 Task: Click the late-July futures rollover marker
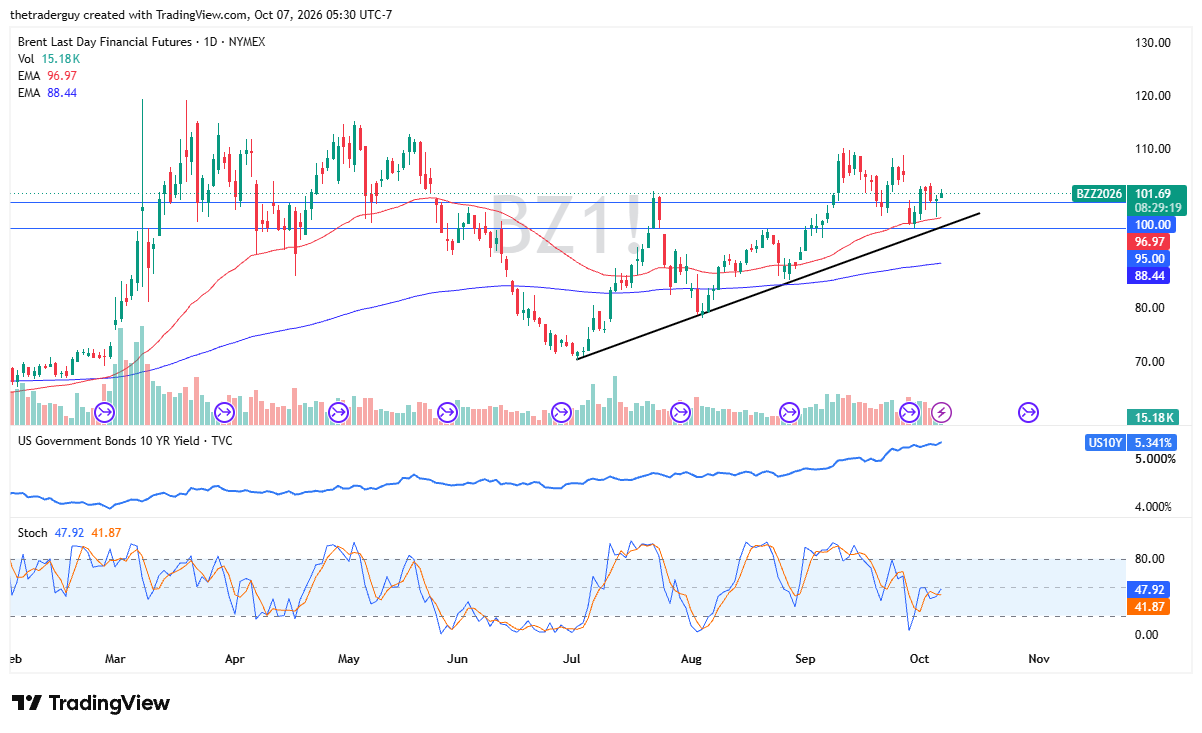[x=680, y=412]
